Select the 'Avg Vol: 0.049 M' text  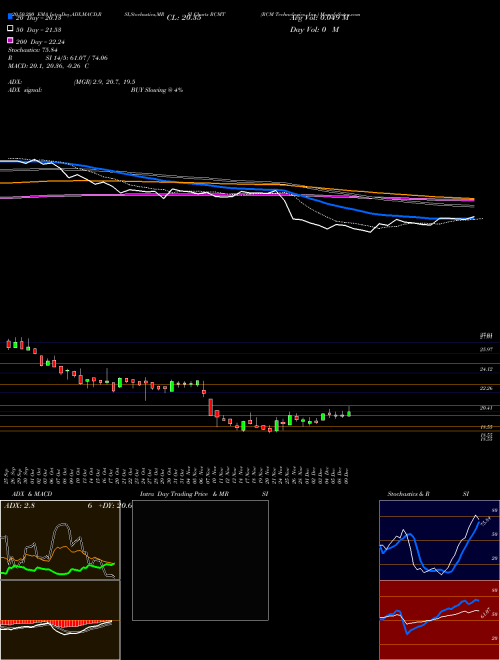pos(319,18)
